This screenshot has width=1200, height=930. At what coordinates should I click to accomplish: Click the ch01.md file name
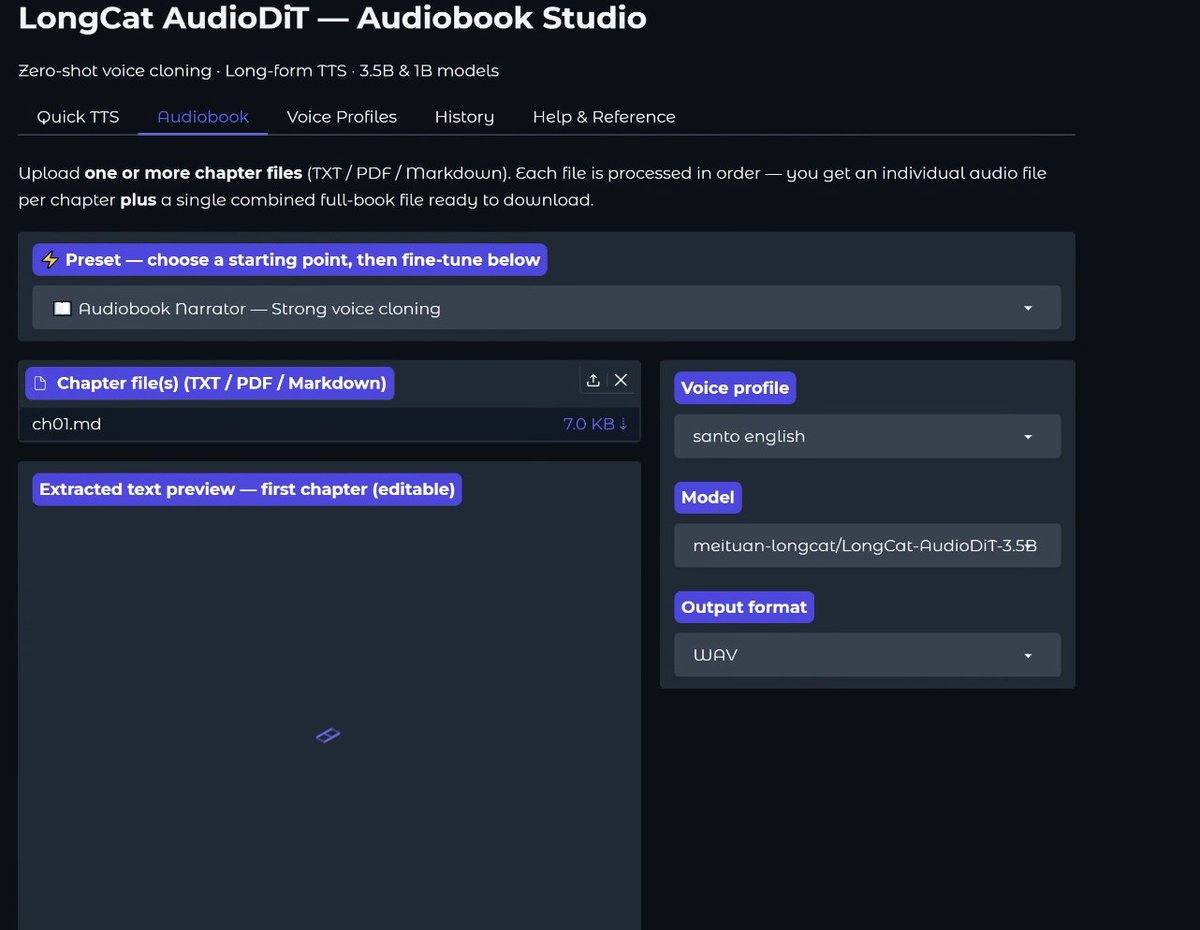[x=66, y=424]
